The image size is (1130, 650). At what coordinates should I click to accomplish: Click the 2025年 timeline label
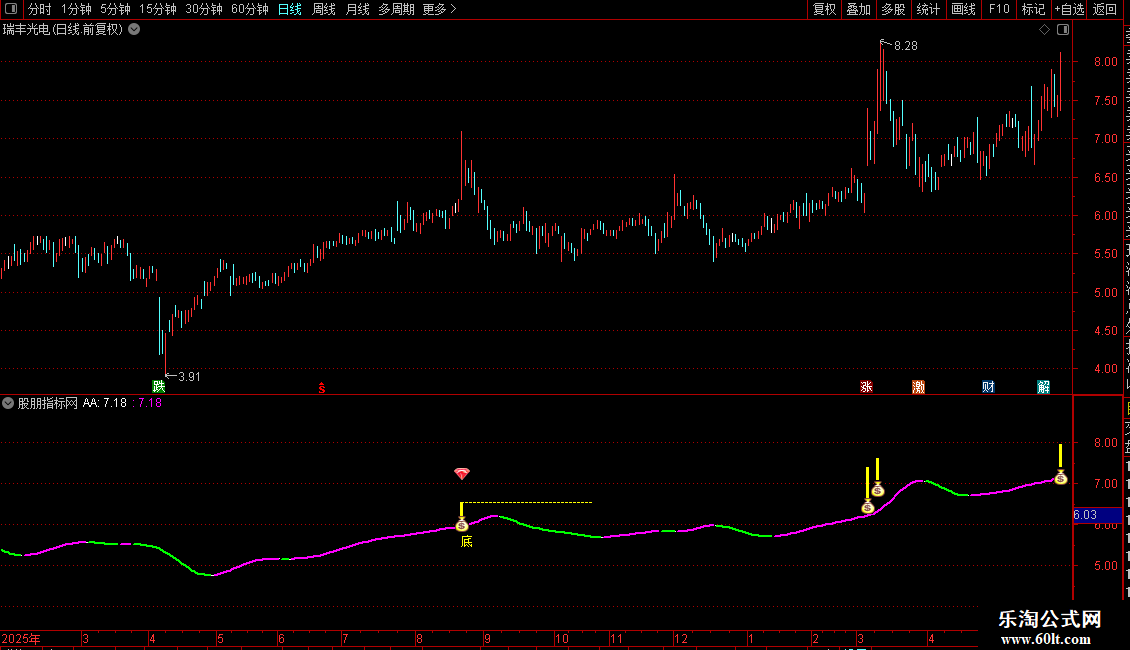click(21, 639)
